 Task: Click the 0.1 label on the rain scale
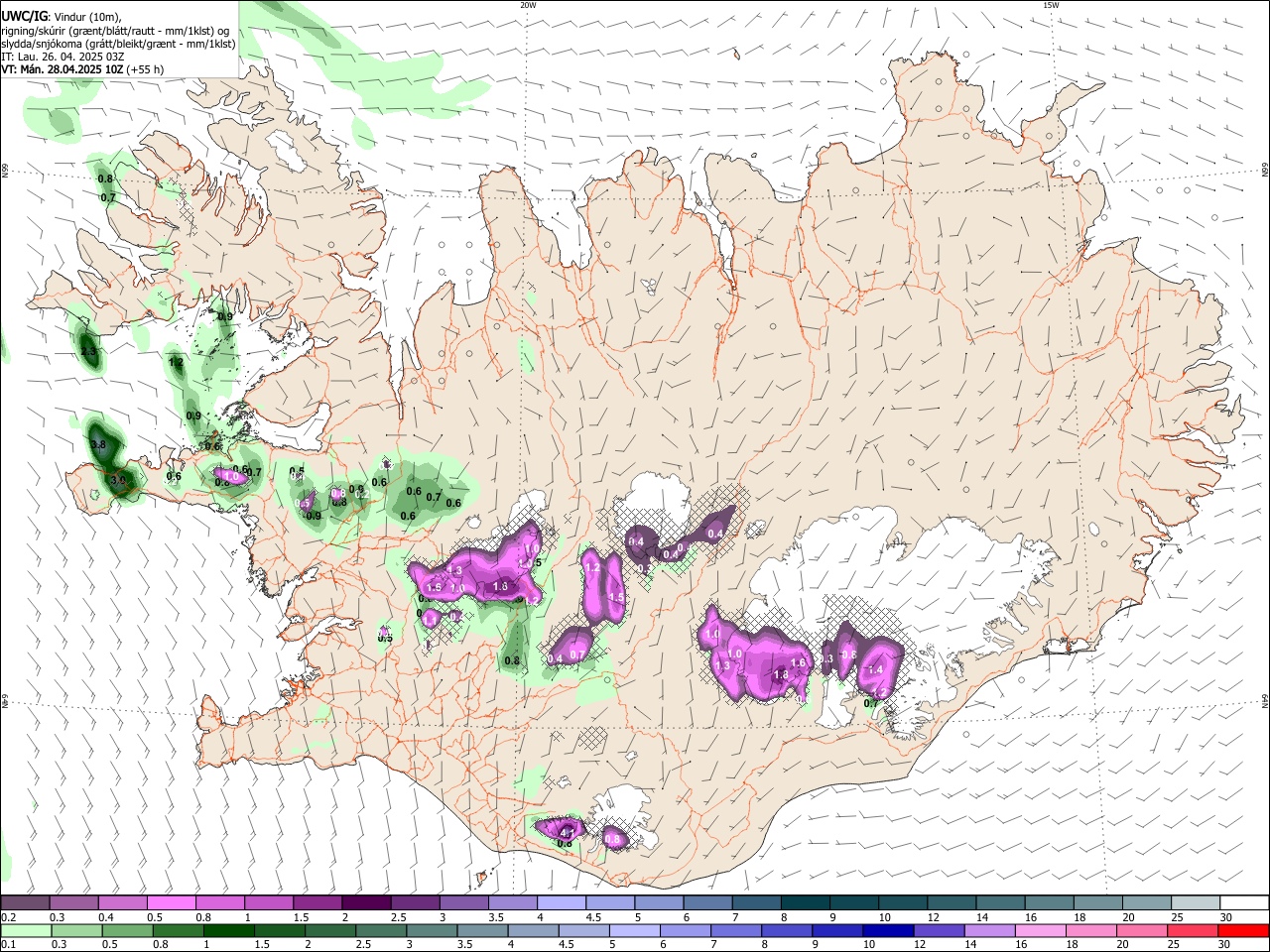pos(7,945)
